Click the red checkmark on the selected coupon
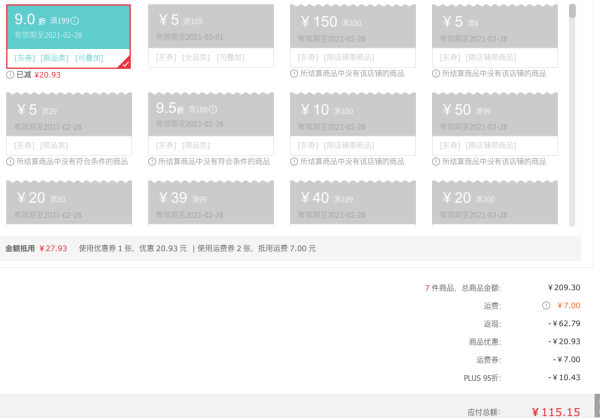Image resolution: width=600 pixels, height=418 pixels. tap(126, 64)
